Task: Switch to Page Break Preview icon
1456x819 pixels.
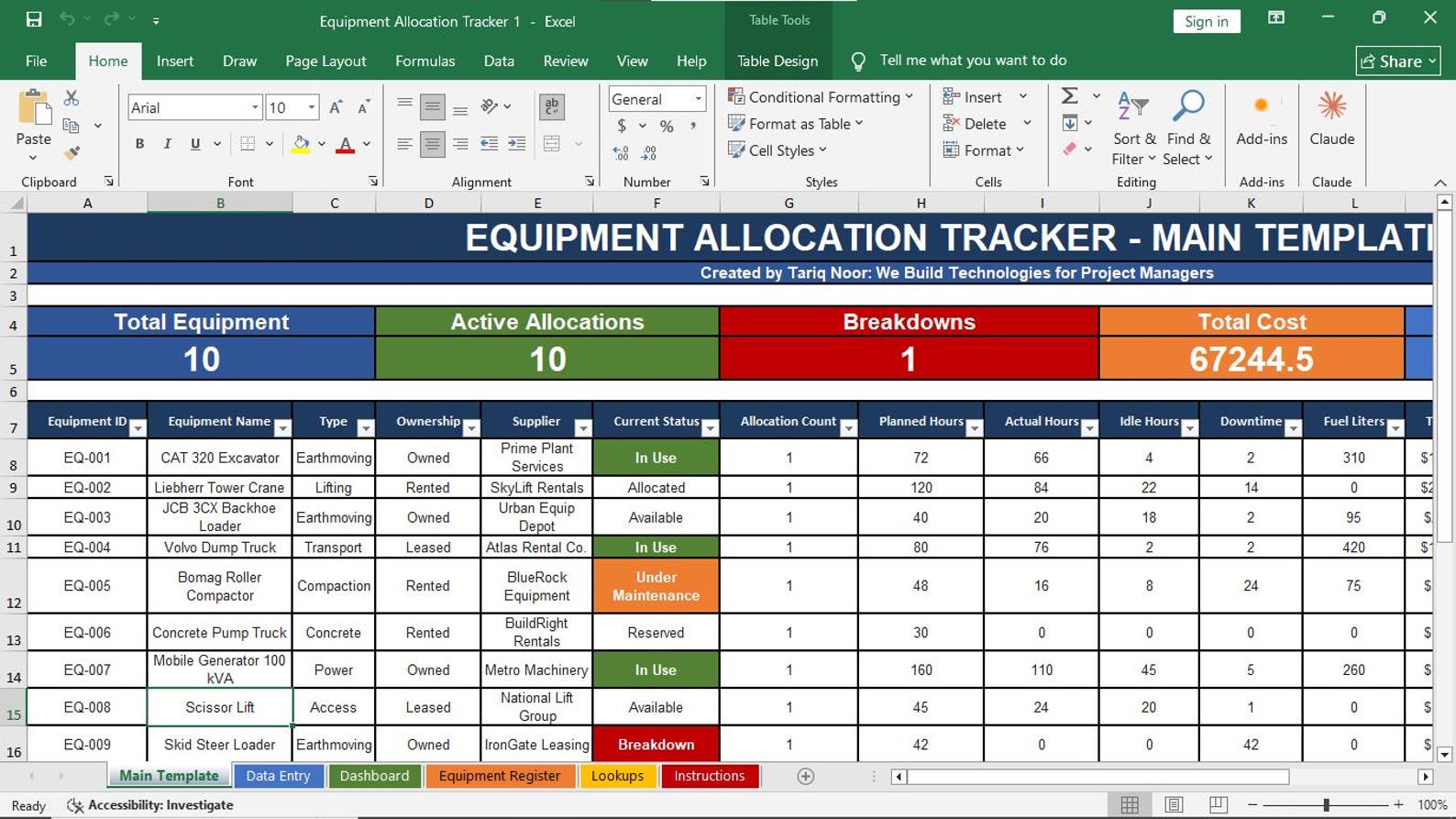Action: tap(1218, 804)
